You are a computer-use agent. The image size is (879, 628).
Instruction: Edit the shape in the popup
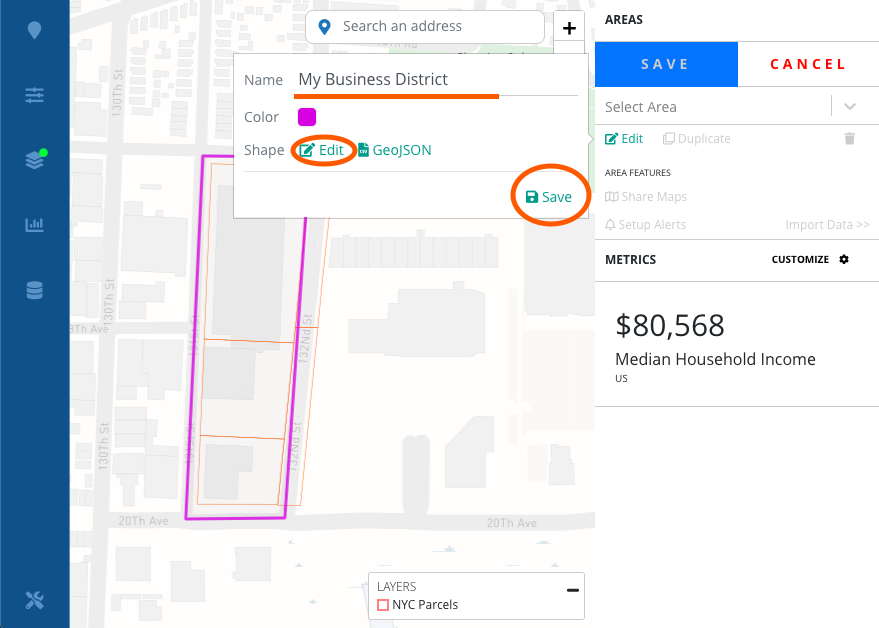pyautogui.click(x=321, y=150)
